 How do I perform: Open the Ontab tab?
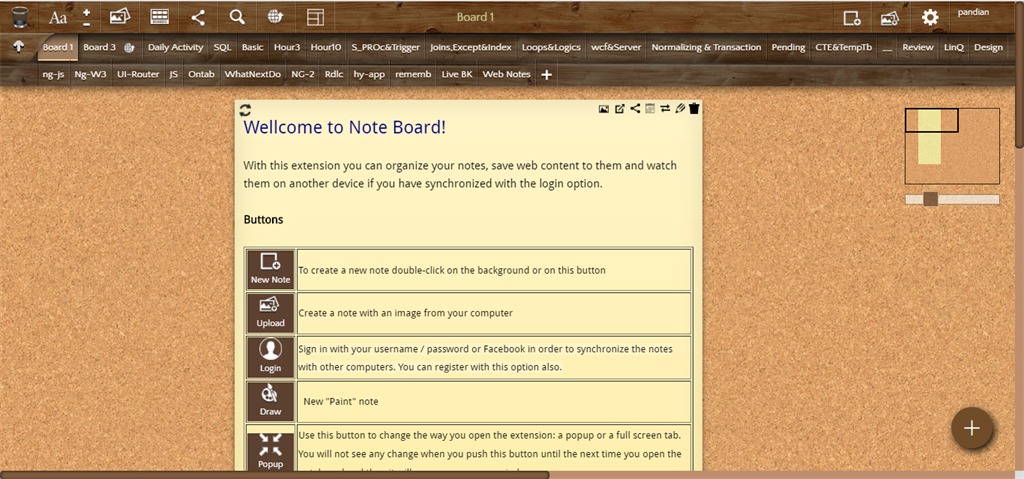click(201, 74)
